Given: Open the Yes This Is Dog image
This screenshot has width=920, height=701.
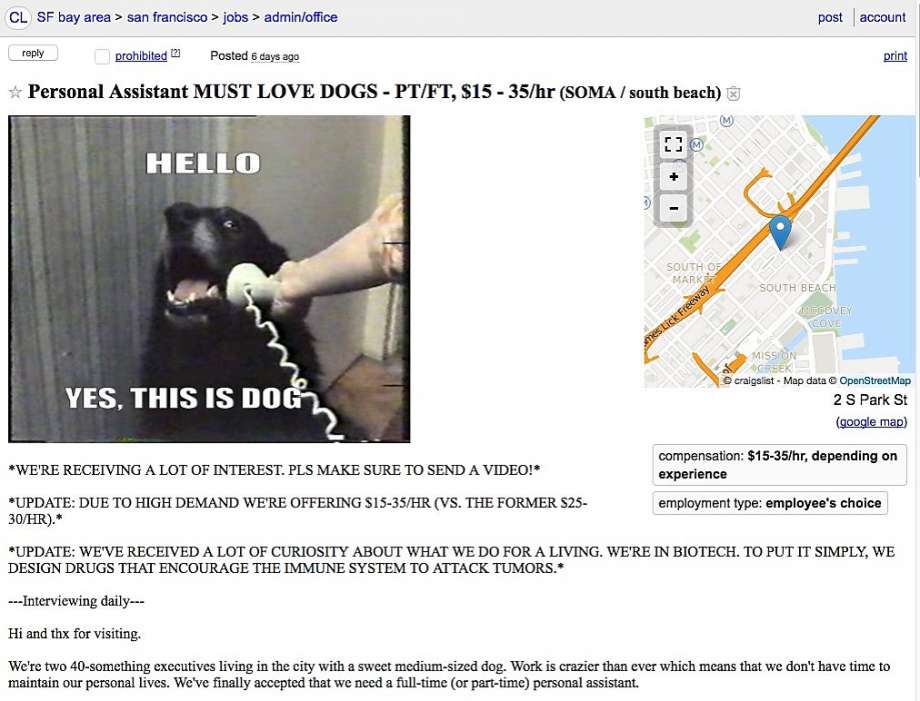Looking at the screenshot, I should click(209, 279).
